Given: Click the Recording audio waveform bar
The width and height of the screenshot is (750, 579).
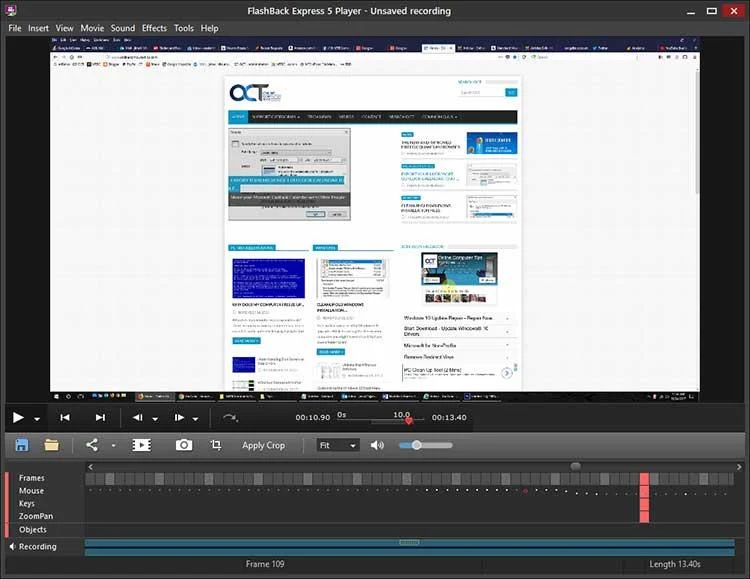Looking at the screenshot, I should (409, 547).
